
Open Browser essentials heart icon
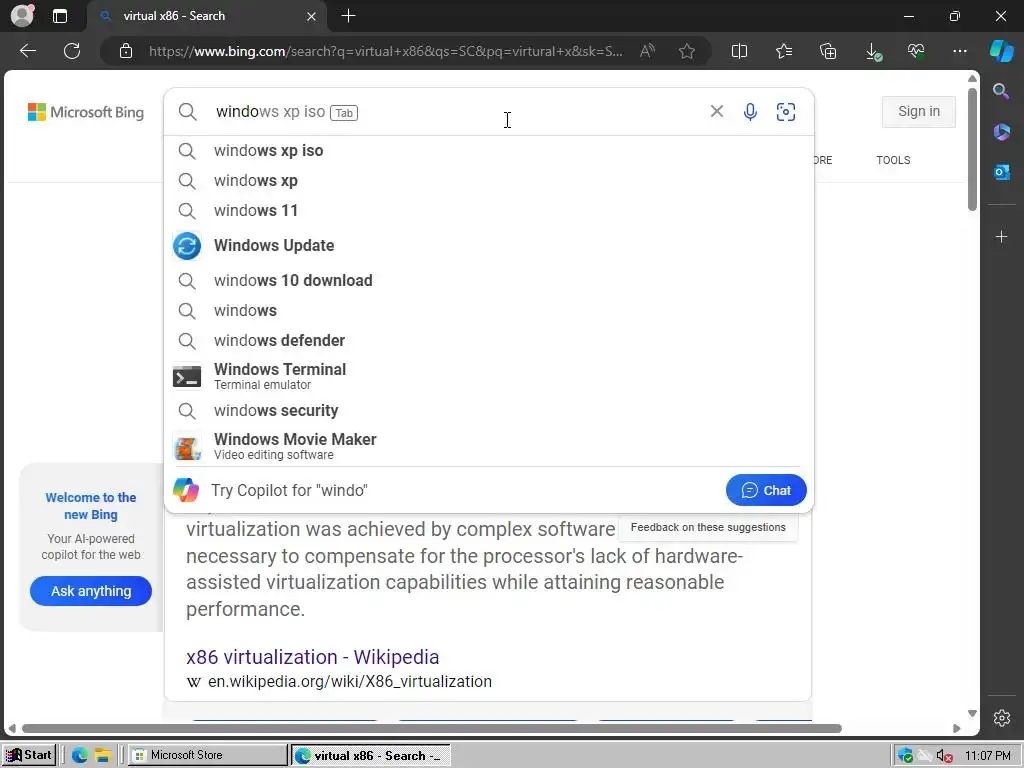pyautogui.click(x=916, y=51)
